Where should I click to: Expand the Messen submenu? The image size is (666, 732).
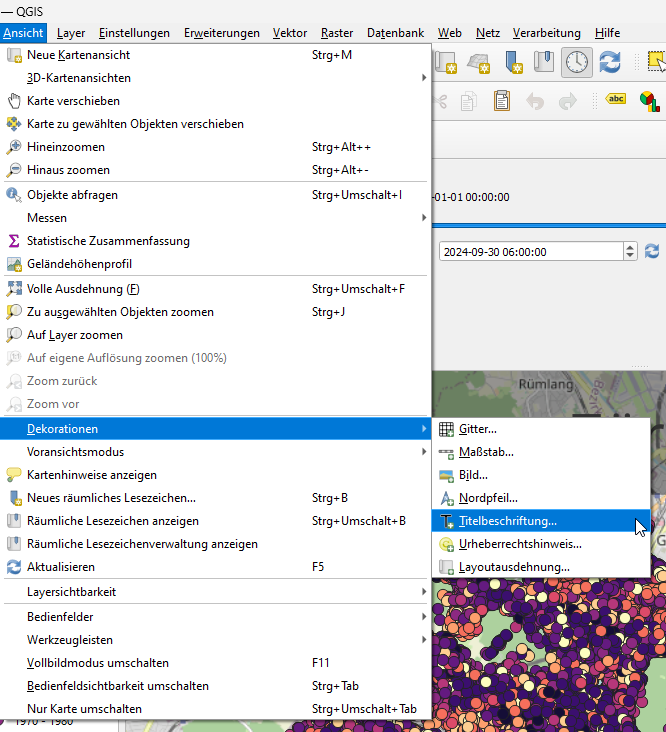[47, 217]
